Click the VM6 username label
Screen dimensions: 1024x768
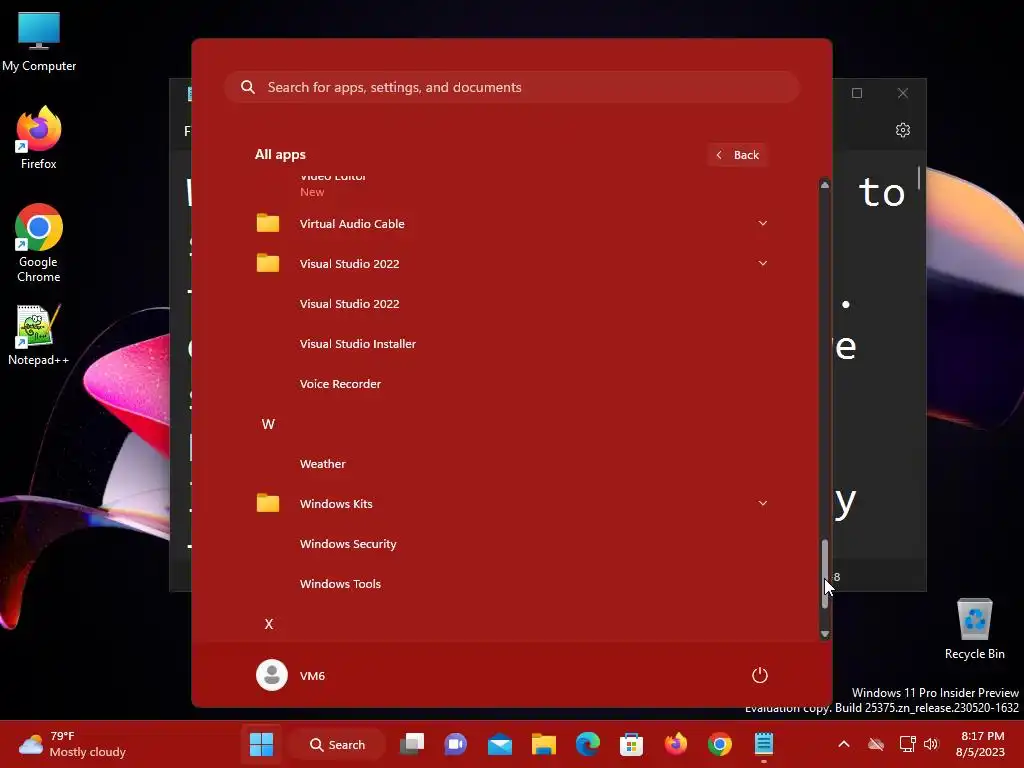pyautogui.click(x=312, y=676)
